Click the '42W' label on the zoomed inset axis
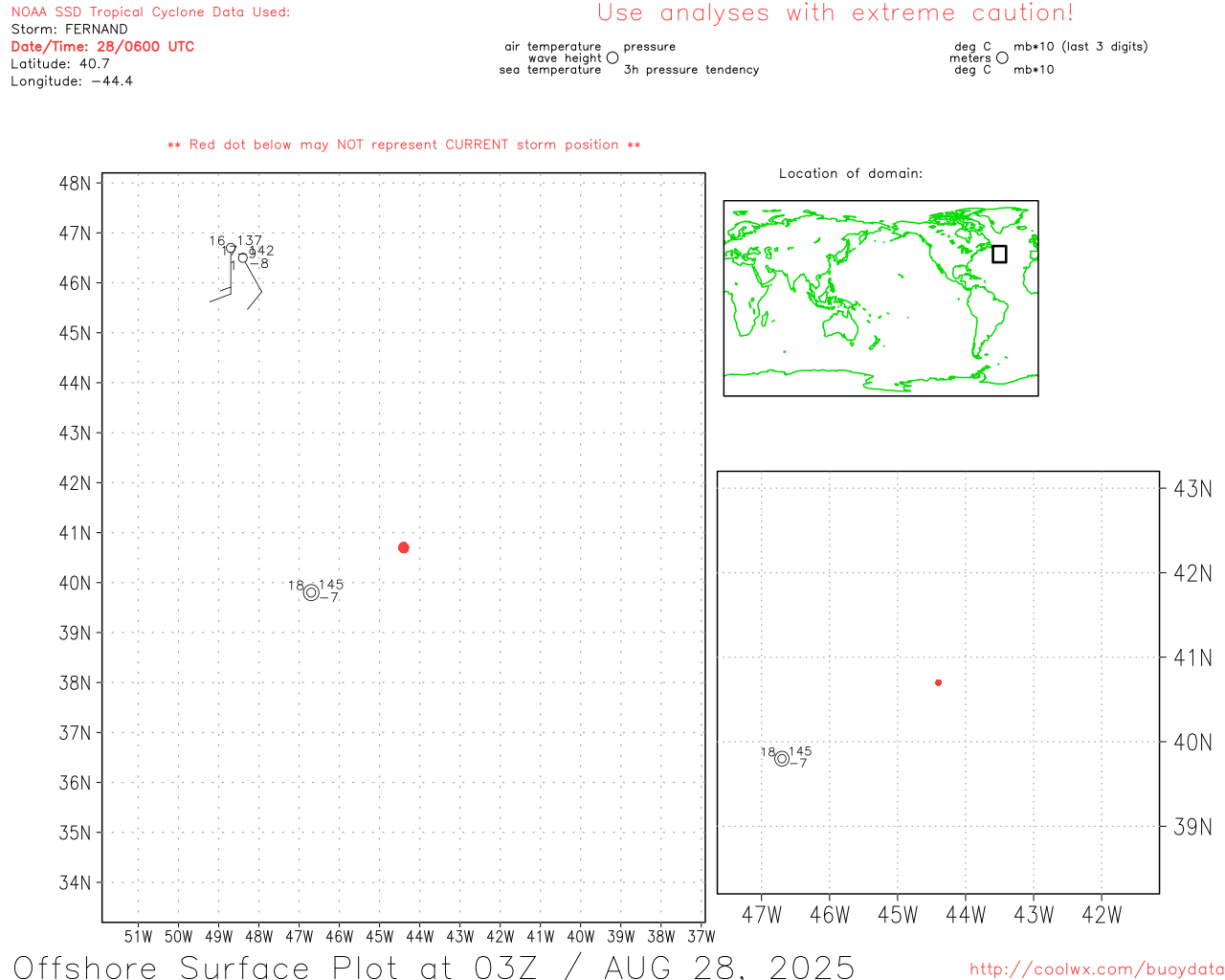Viewport: 1225px width, 980px height. (1102, 915)
